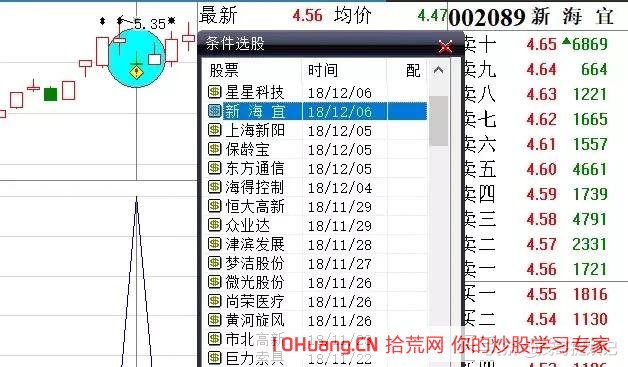Click the 18/11/28 date cell
Image resolution: width=628 pixels, height=367 pixels.
point(340,245)
